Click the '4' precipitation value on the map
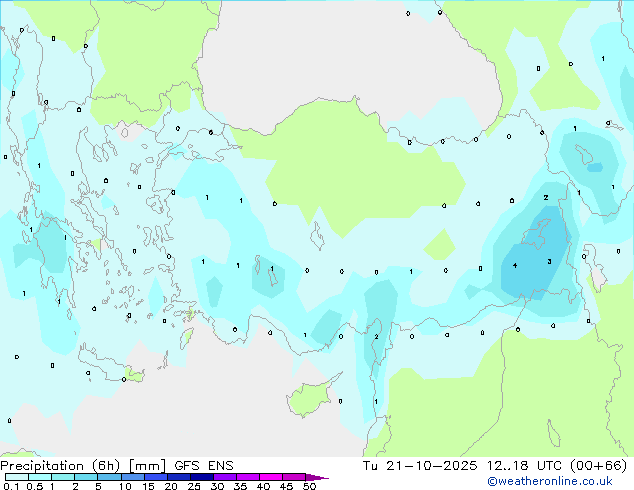The image size is (634, 490). (515, 266)
